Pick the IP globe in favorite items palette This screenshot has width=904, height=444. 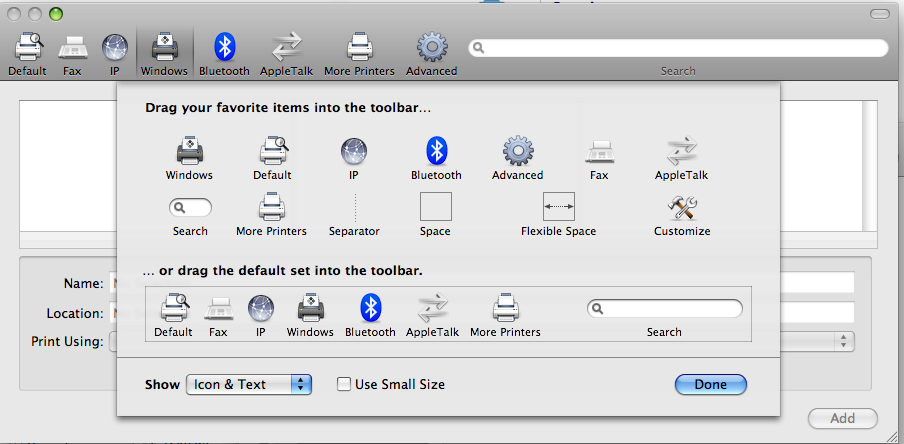(x=353, y=152)
